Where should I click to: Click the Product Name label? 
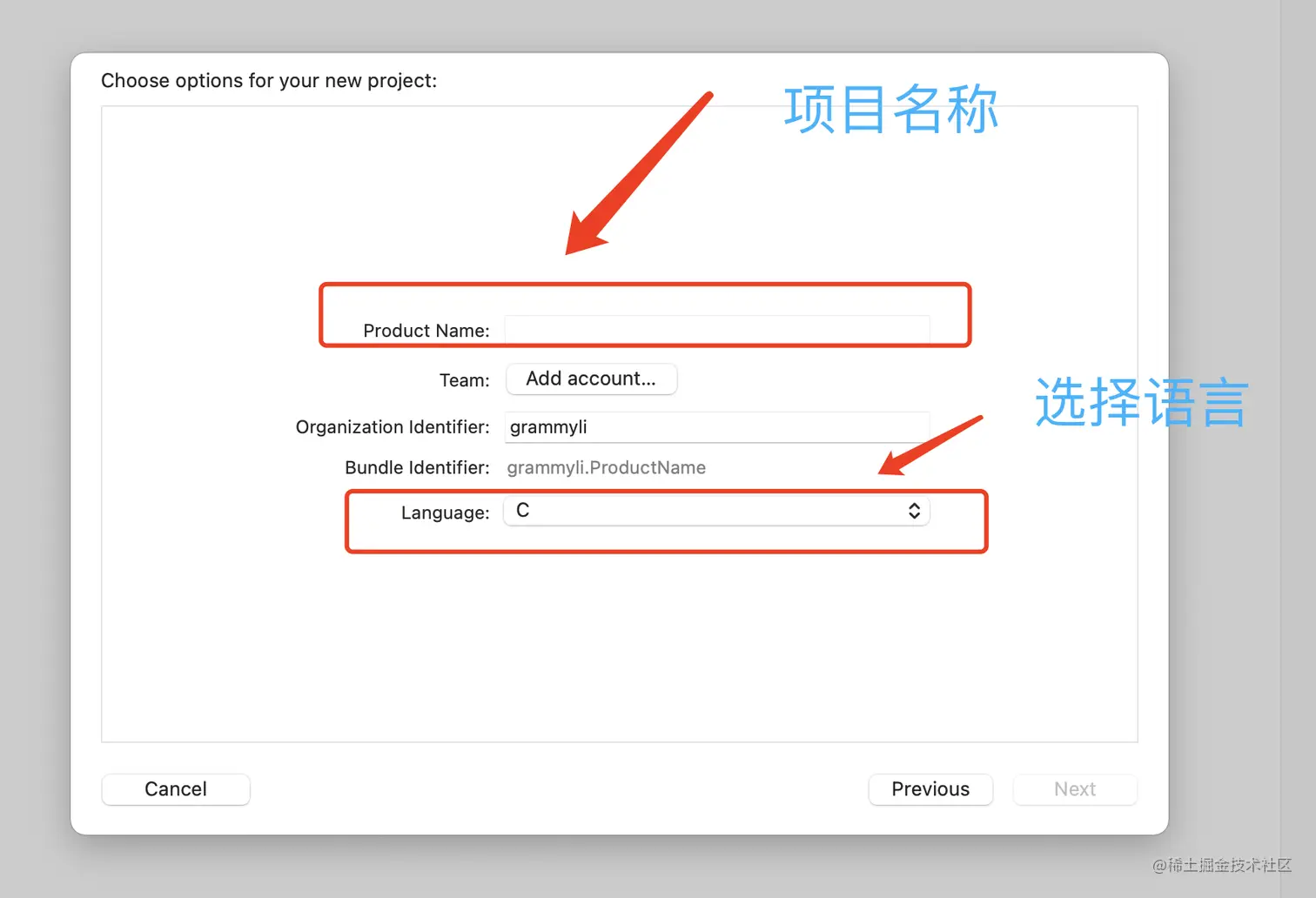coord(426,331)
